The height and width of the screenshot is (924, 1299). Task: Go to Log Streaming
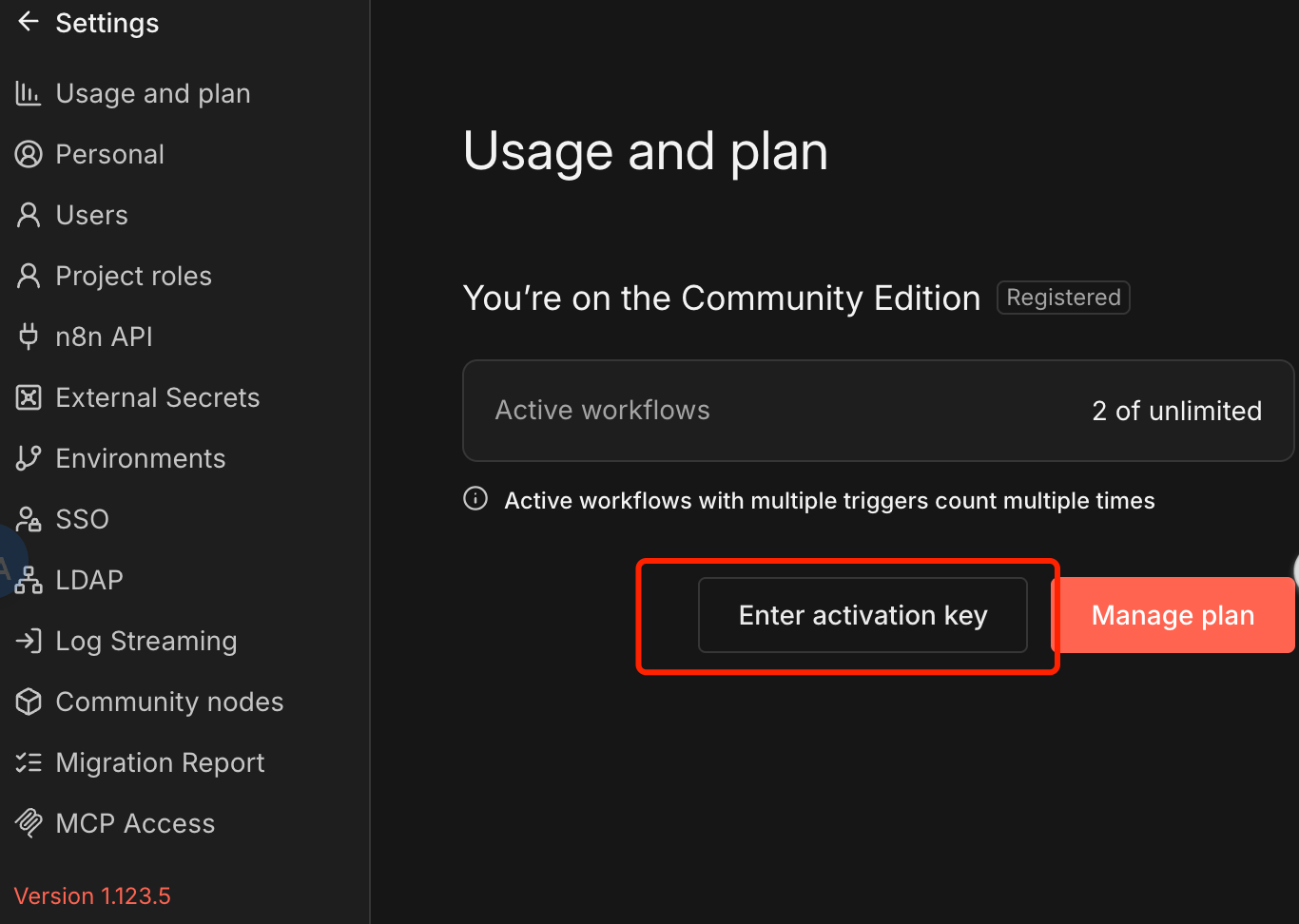pos(146,641)
